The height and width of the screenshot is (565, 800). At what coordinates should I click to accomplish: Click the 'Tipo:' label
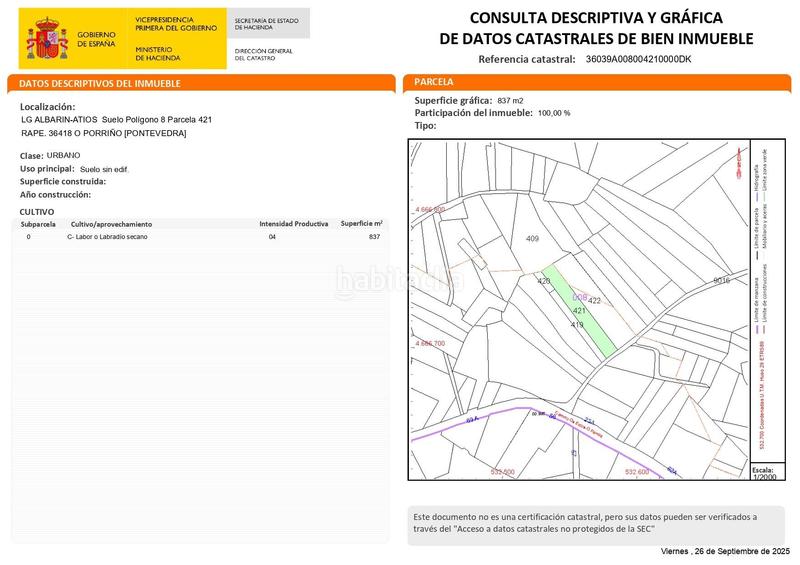point(425,126)
